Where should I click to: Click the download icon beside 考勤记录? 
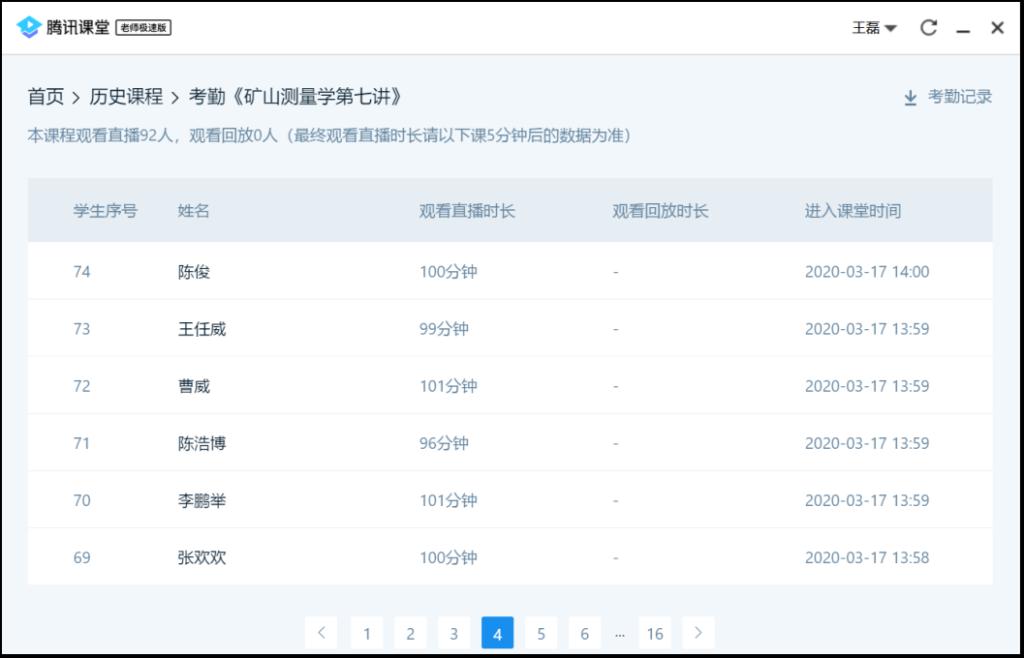tap(910, 98)
